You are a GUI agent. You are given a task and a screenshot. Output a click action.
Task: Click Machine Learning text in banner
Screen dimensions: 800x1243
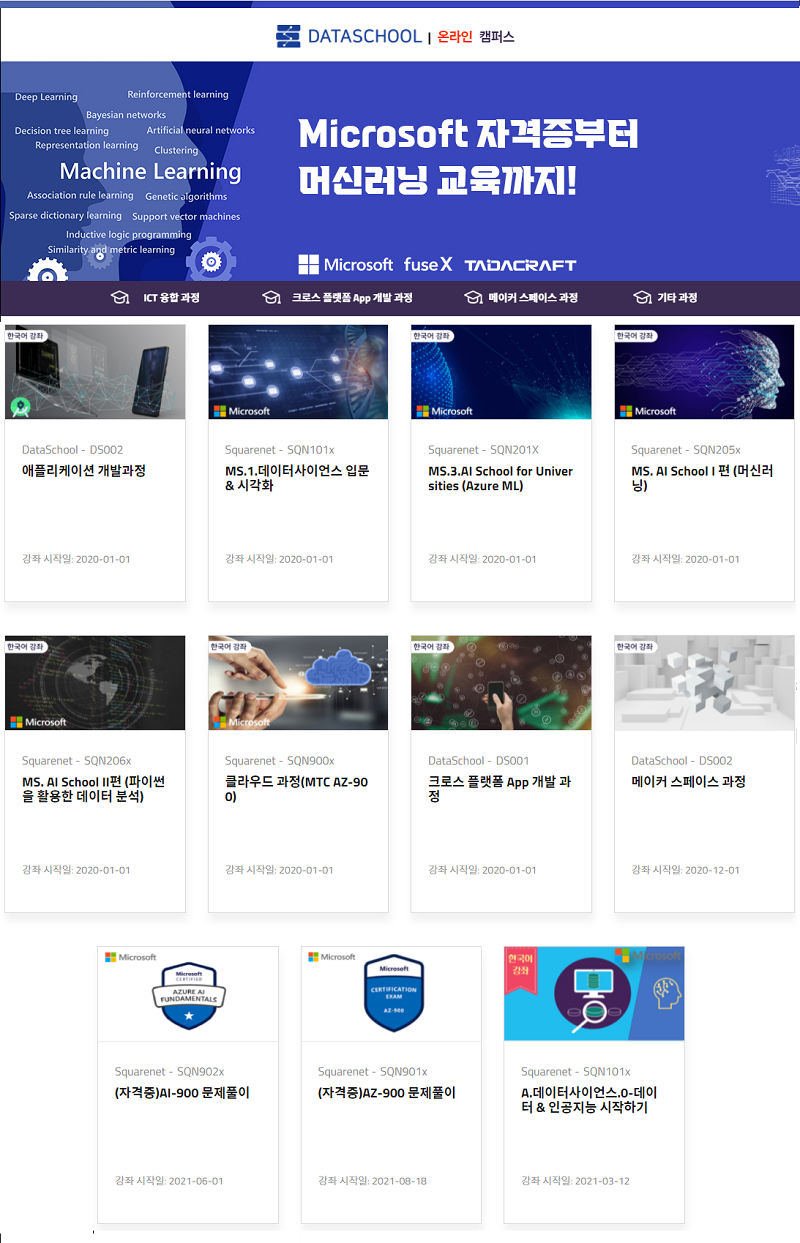(150, 171)
